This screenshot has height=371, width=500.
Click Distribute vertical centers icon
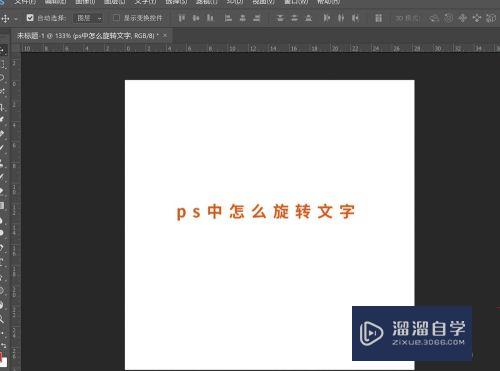(x=294, y=18)
